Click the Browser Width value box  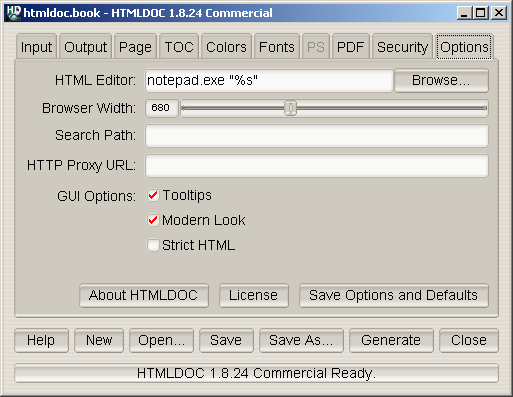(x=161, y=108)
